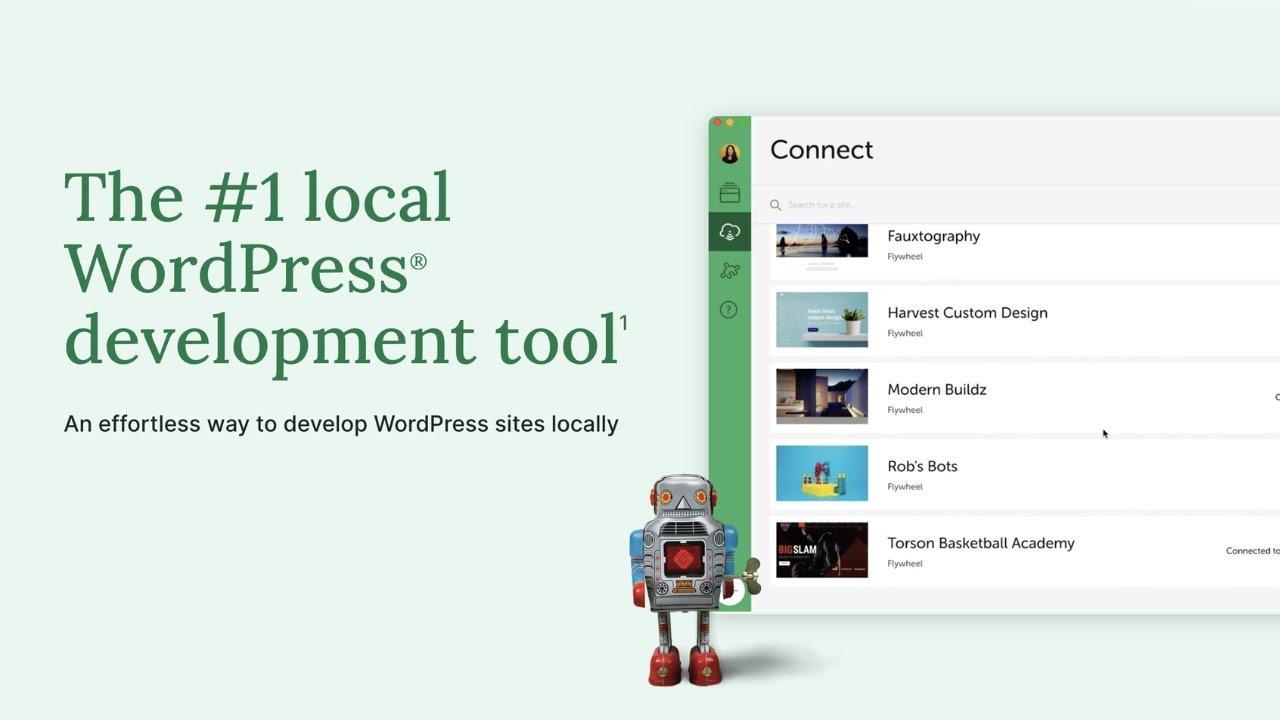Screen dimensions: 1280x720
Task: Select the Modern Buildz site name
Action: 937,390
